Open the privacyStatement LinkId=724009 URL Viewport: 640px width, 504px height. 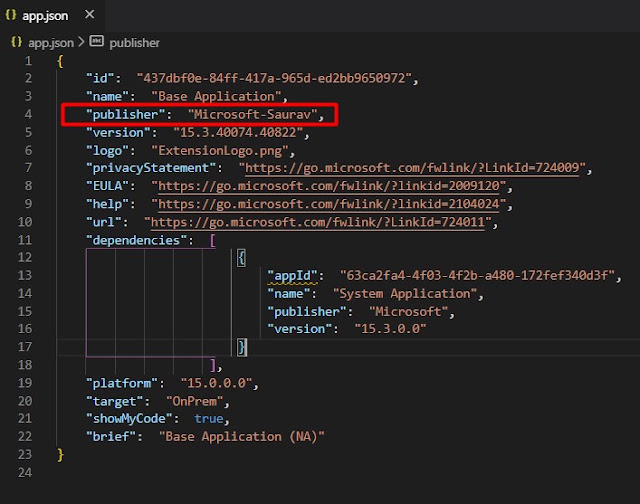click(x=412, y=168)
